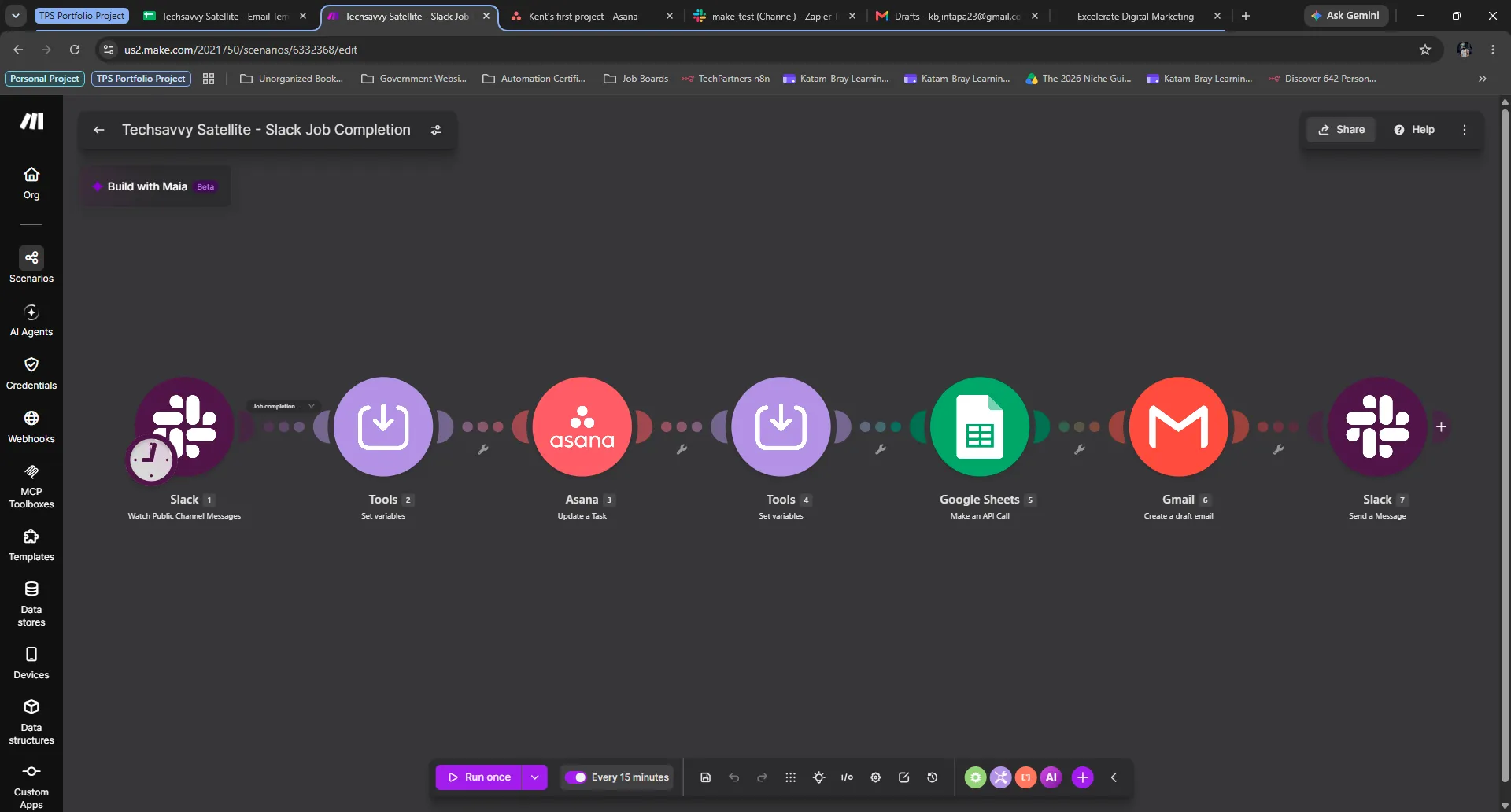Image resolution: width=1511 pixels, height=812 pixels.
Task: Undo the last change in the scenario toolbar
Action: [734, 777]
